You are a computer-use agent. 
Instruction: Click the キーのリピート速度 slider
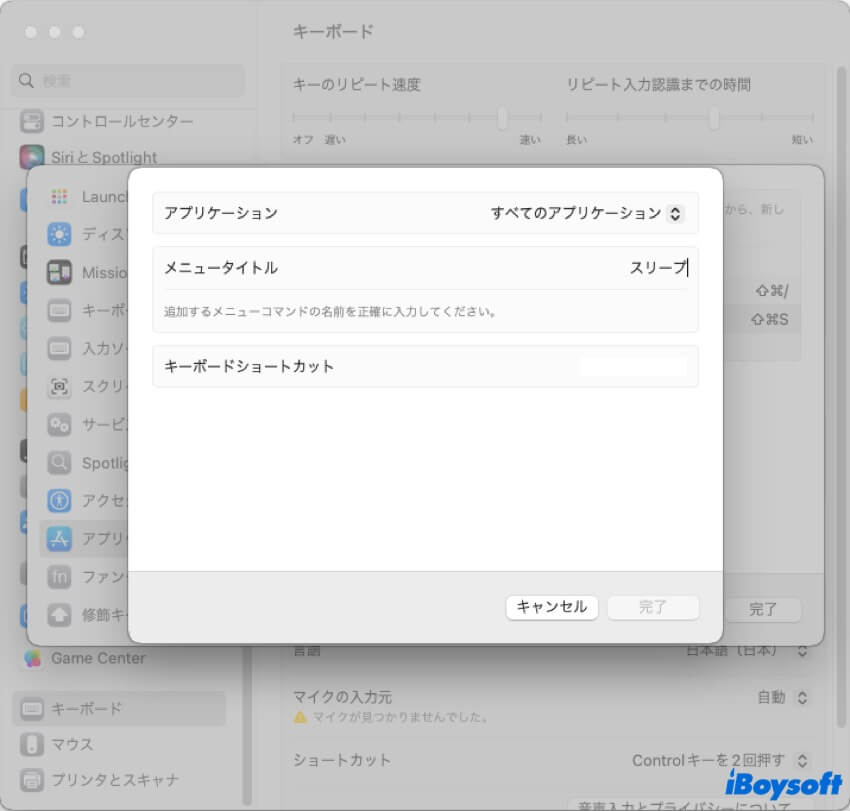pyautogui.click(x=502, y=118)
